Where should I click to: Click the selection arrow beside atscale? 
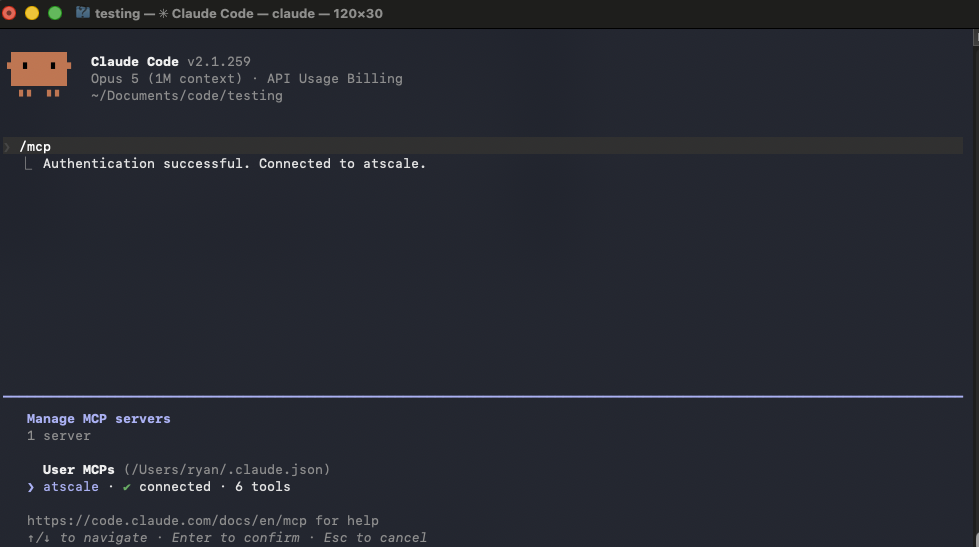pyautogui.click(x=31, y=487)
